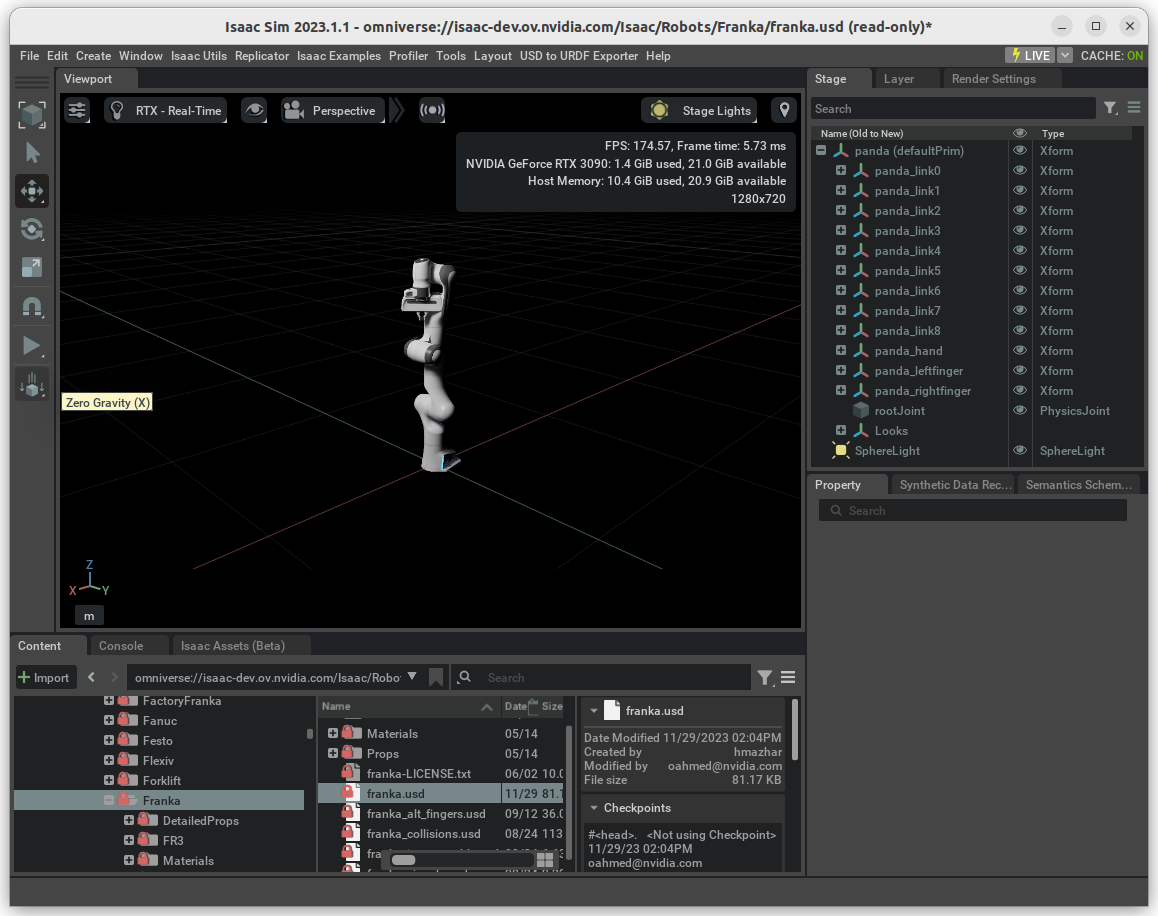Expand the Props folder in file list

(332, 753)
